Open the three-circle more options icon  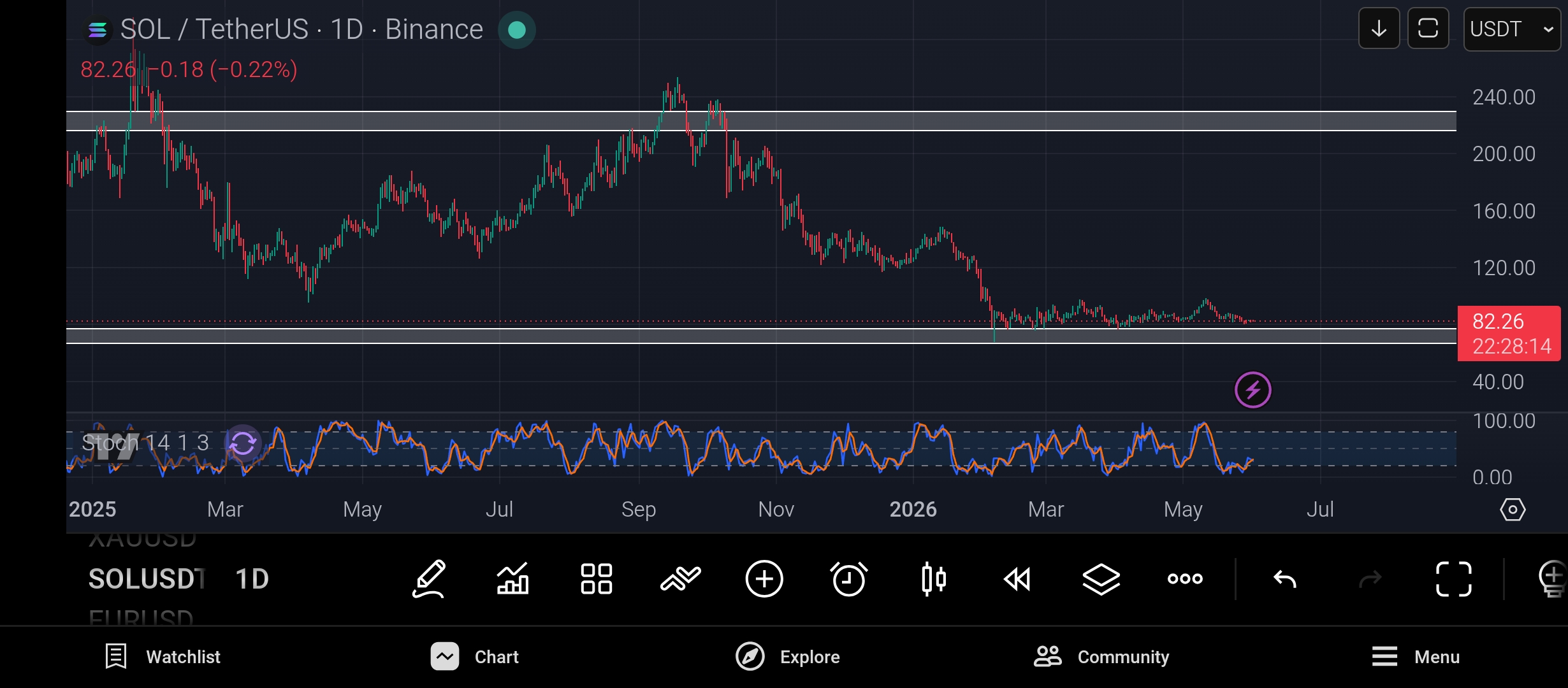pos(1185,579)
